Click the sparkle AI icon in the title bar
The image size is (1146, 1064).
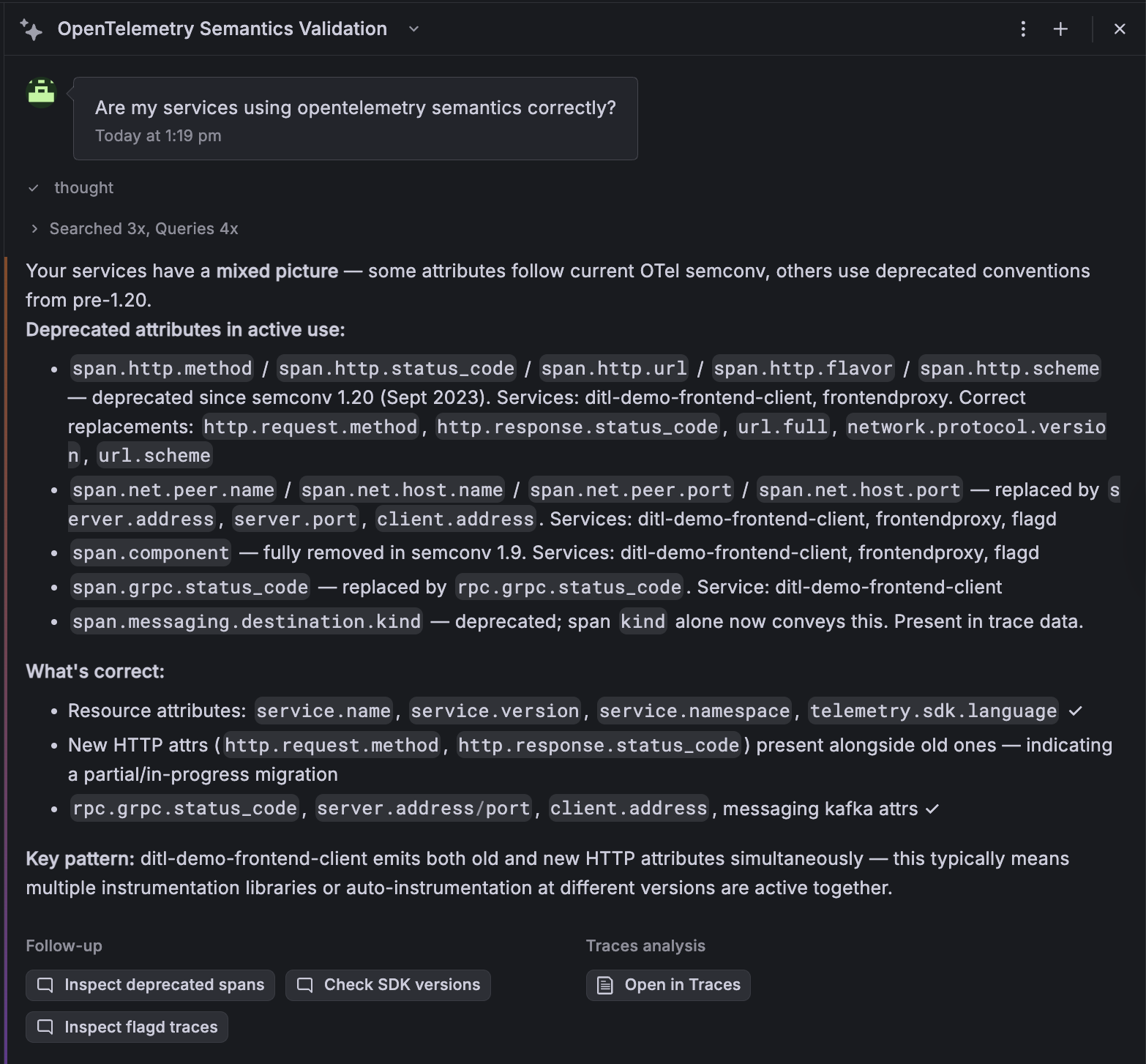click(x=31, y=29)
